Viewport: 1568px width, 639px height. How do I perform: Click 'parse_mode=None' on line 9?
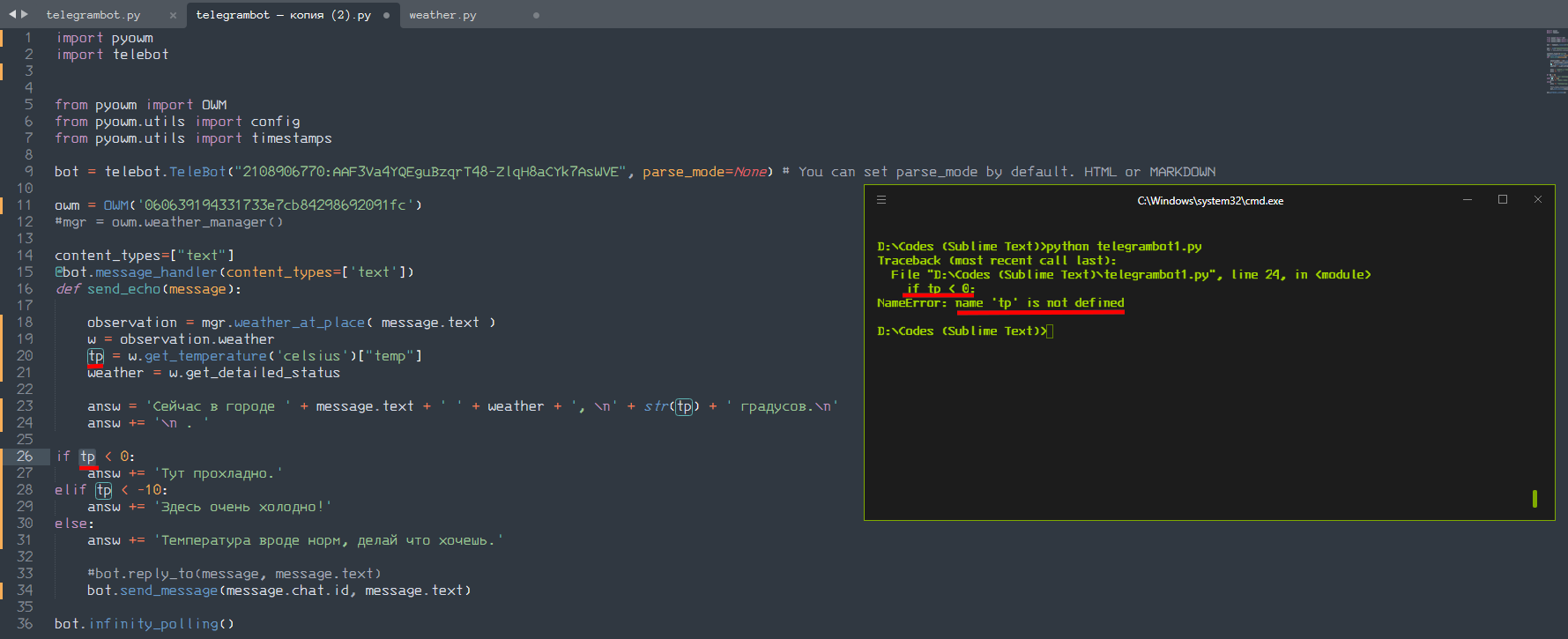704,172
